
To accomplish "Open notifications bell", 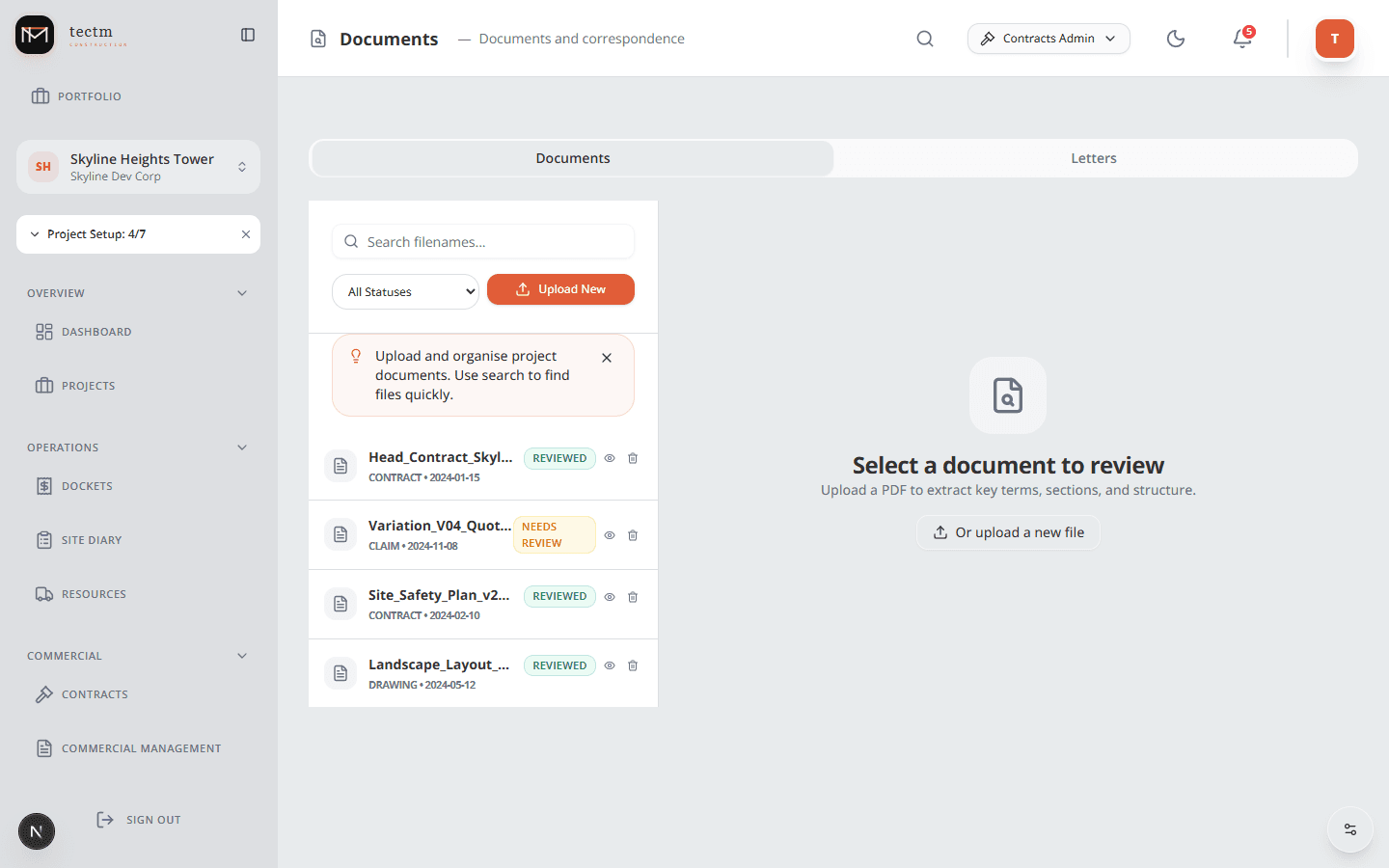I will tap(1241, 40).
